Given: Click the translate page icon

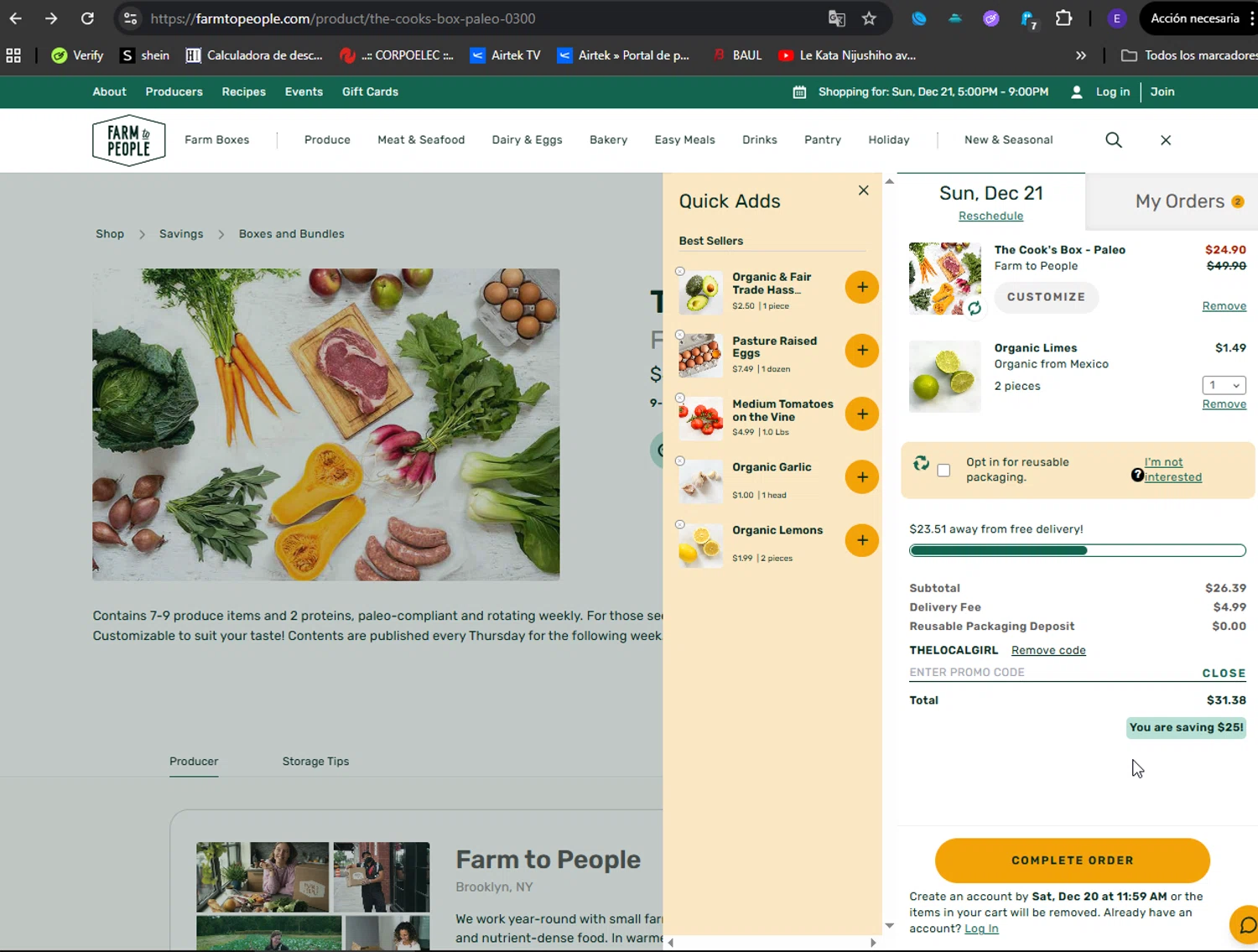Looking at the screenshot, I should point(836,18).
